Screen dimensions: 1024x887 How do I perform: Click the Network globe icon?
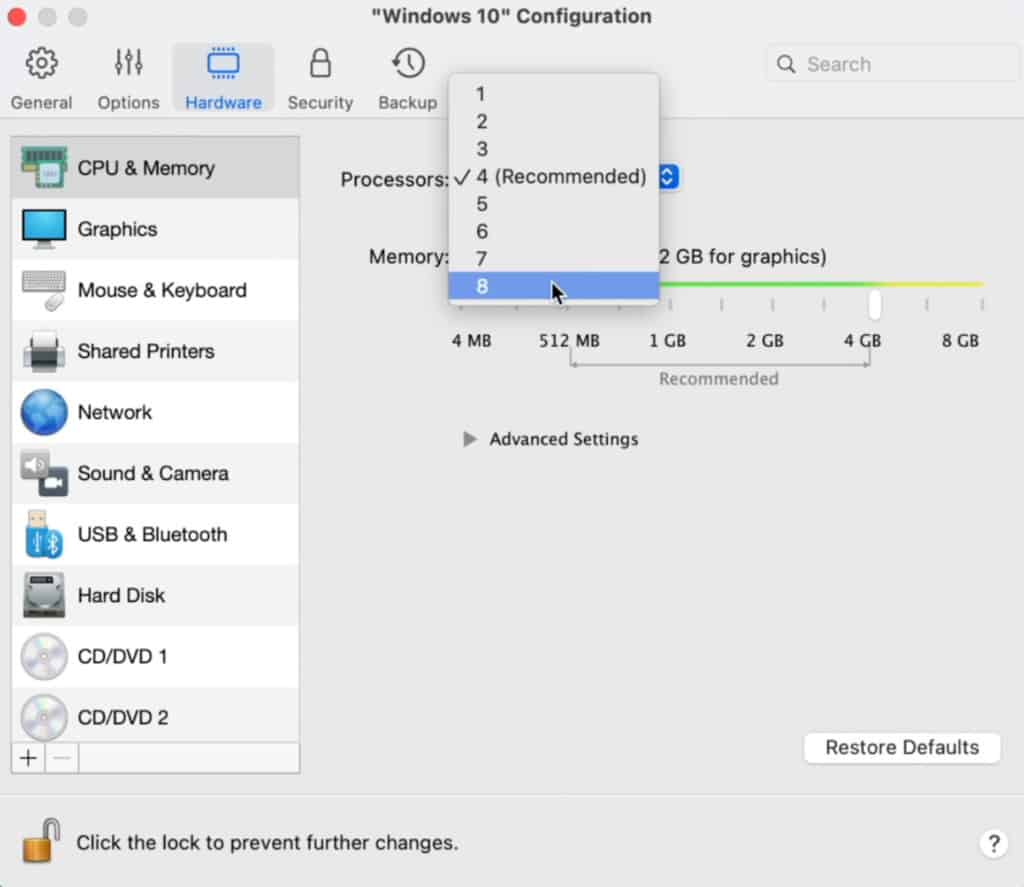pyautogui.click(x=44, y=412)
